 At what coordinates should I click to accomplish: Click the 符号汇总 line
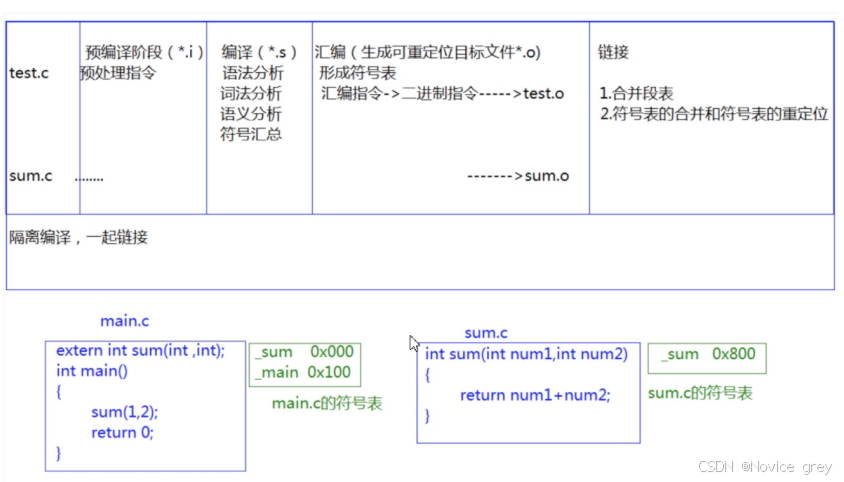[250, 134]
